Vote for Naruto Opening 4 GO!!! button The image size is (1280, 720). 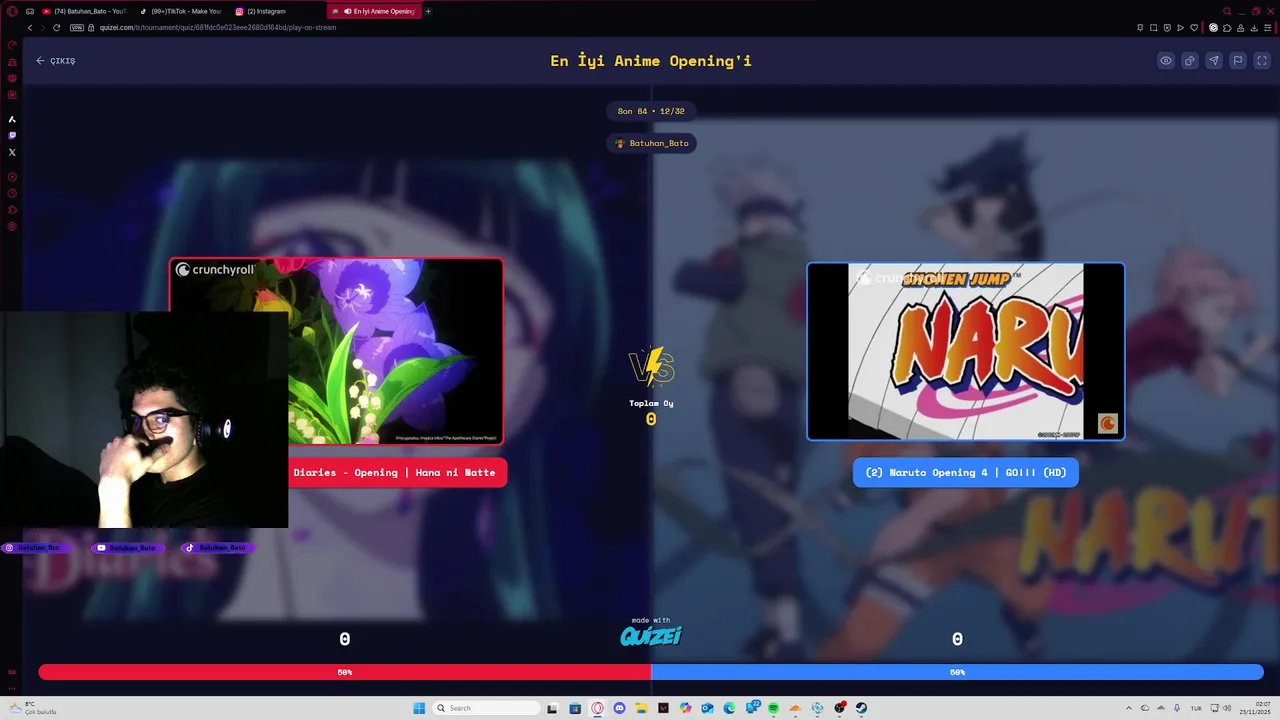966,472
